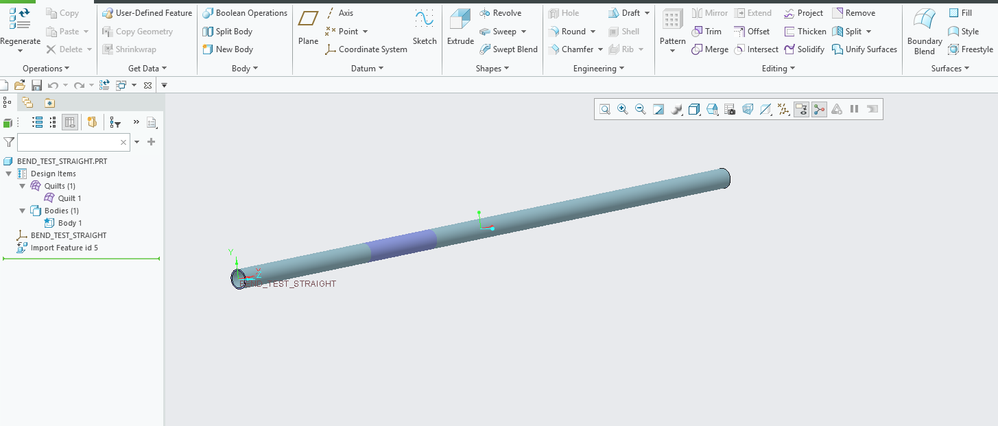998x426 pixels.
Task: Click the Save icon in quick access toolbar
Action: coord(36,86)
